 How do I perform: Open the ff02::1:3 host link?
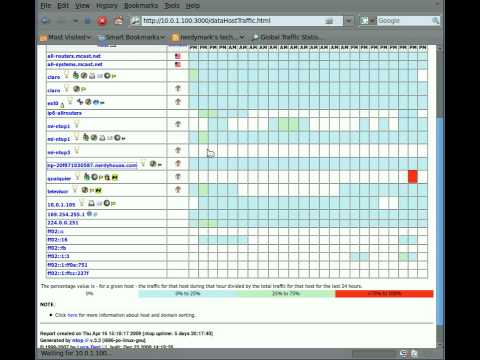(58, 256)
